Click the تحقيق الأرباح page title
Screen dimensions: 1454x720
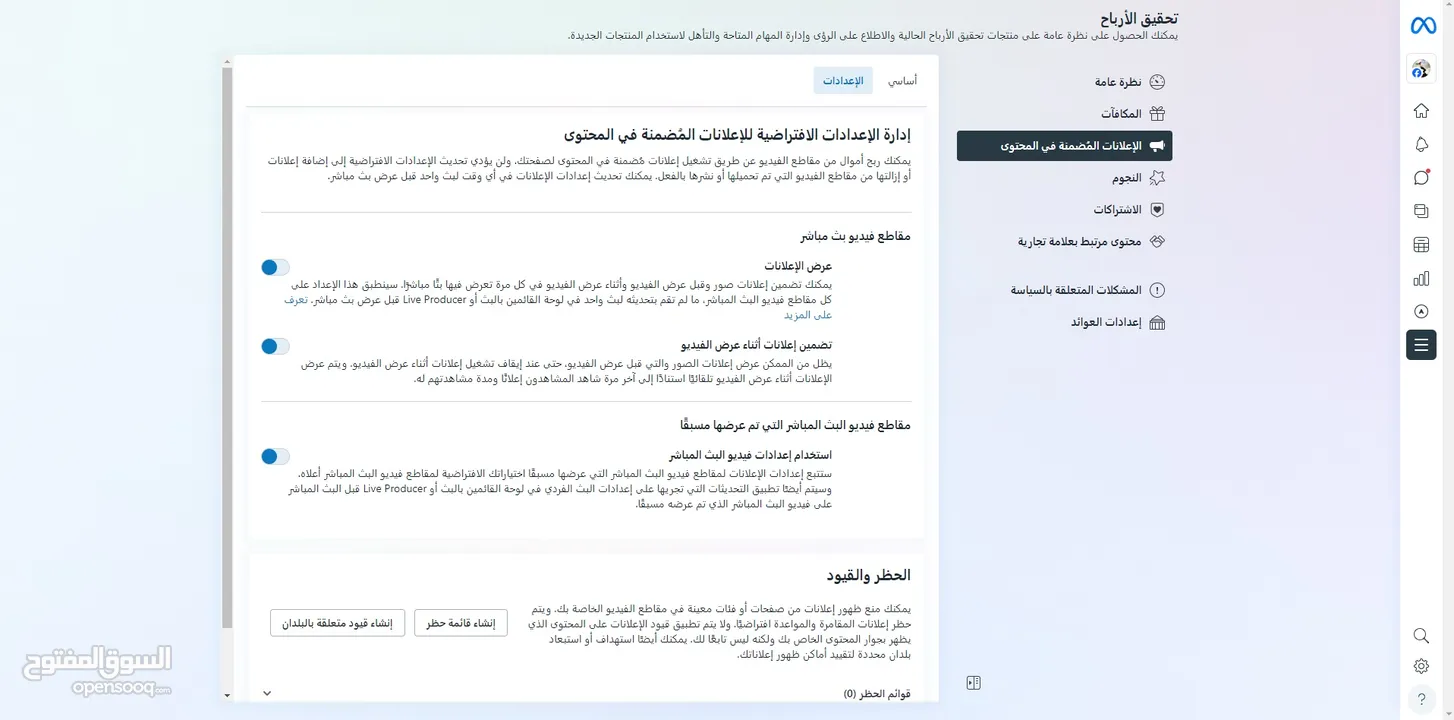click(x=1139, y=18)
